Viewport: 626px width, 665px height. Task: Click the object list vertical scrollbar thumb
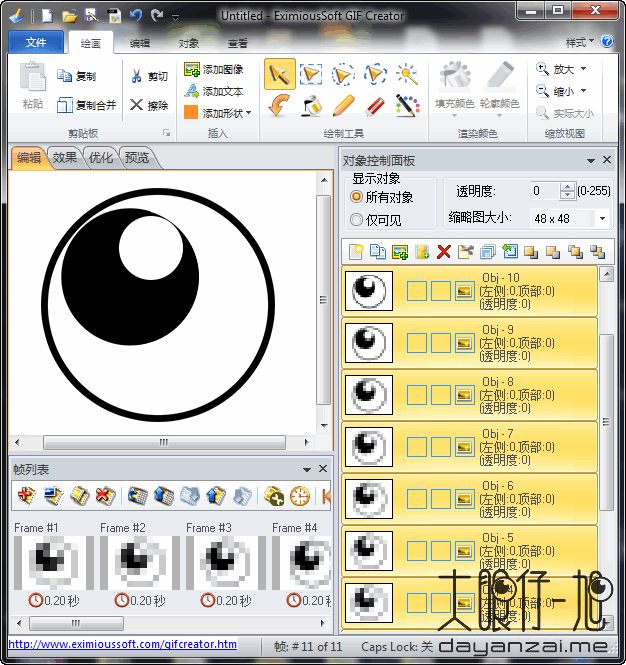[x=607, y=422]
